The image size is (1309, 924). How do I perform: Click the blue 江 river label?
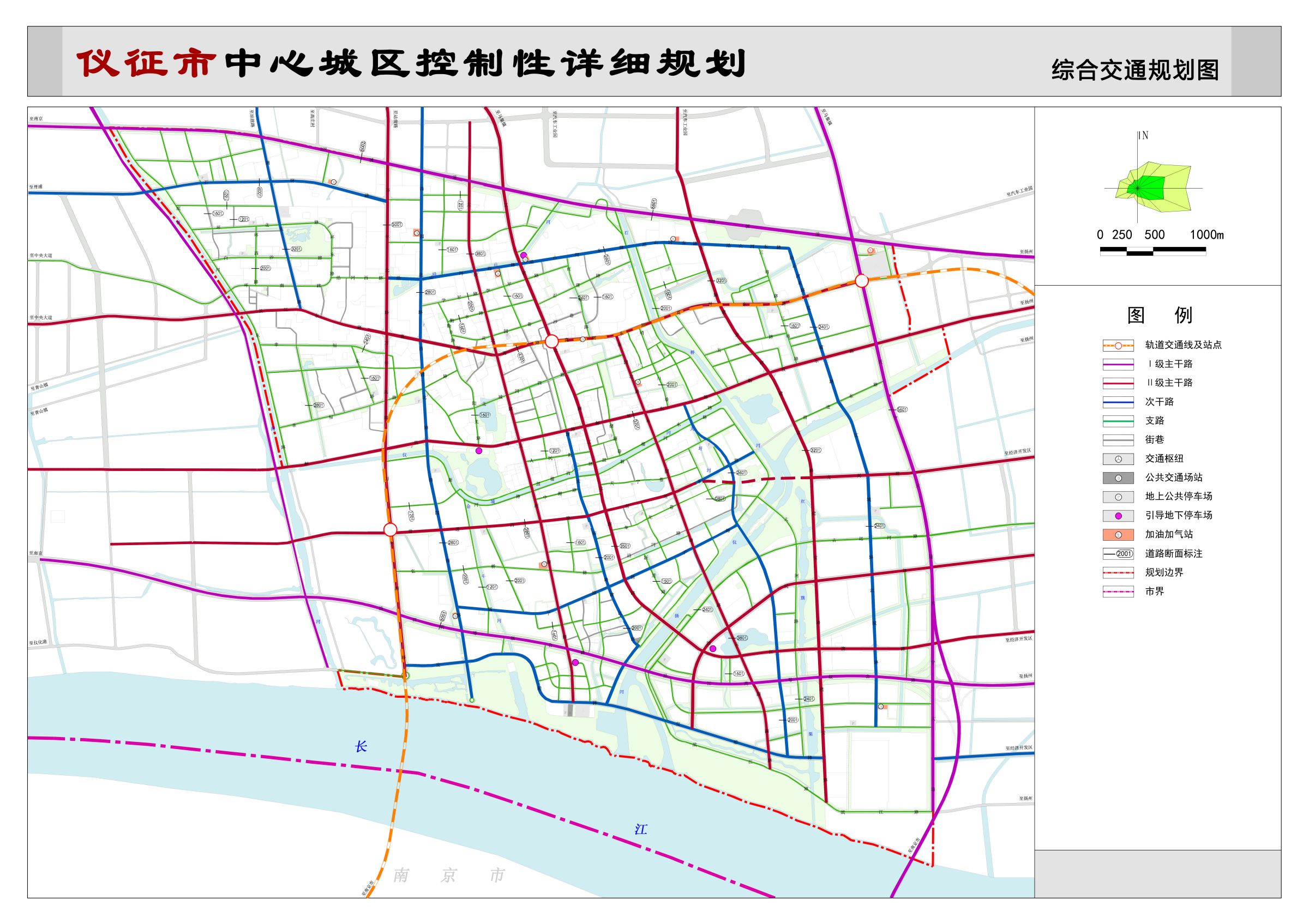pyautogui.click(x=641, y=830)
